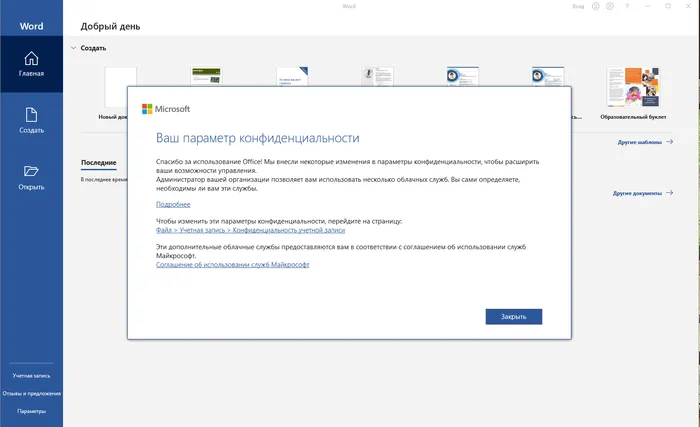The image size is (700, 427).
Task: Click the Вход sign-in text in title bar
Action: click(x=578, y=6)
